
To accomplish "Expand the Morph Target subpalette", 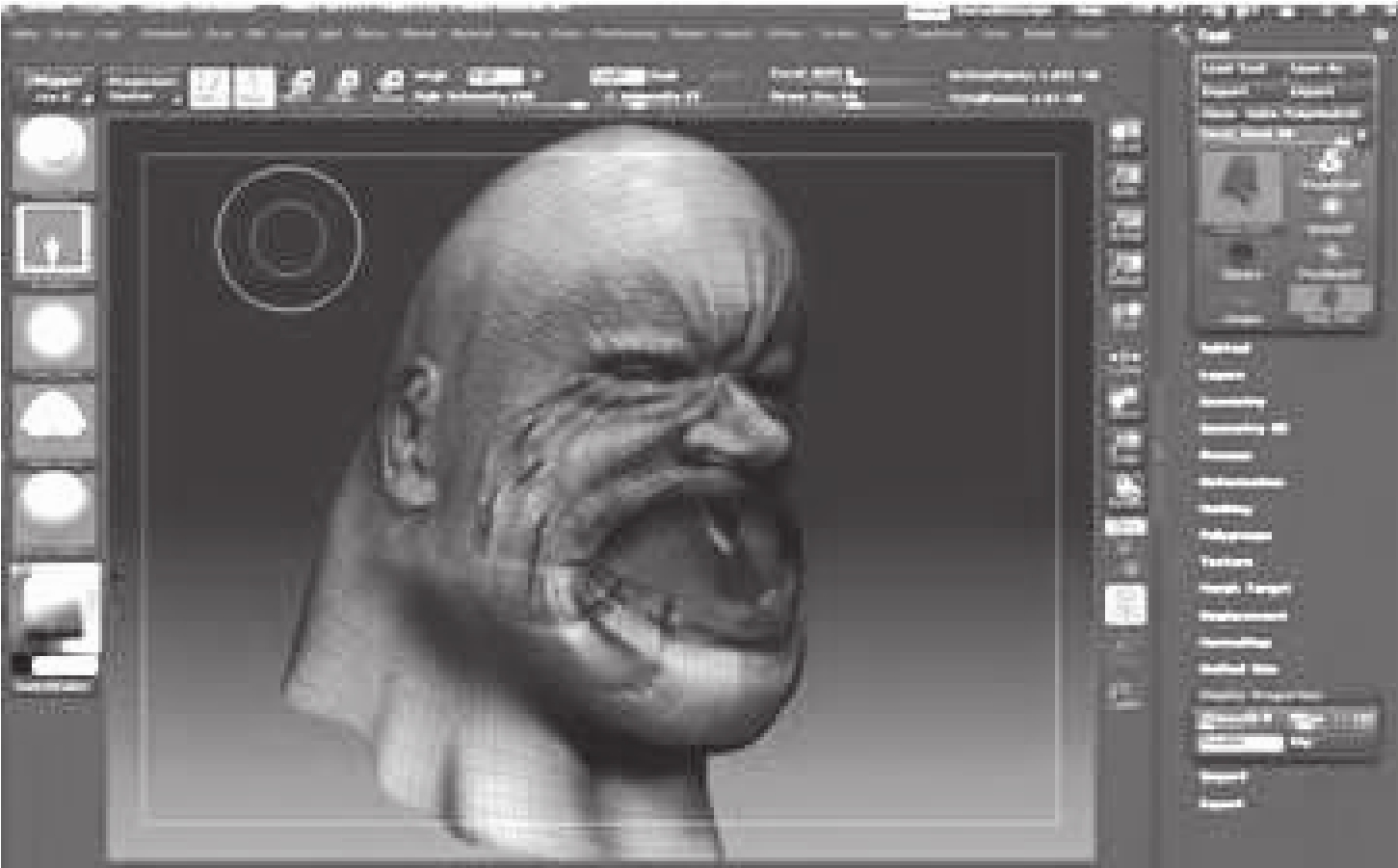I will (1244, 588).
